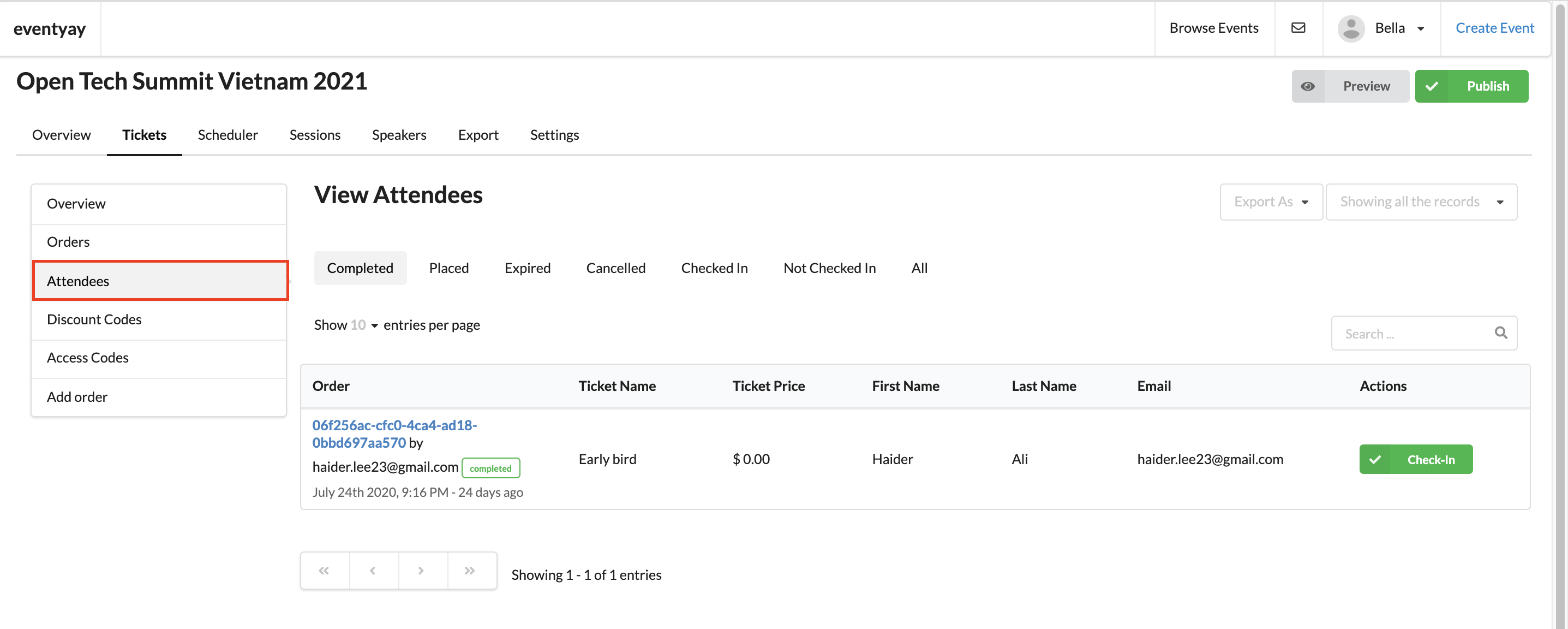
Task: Go to previous page arrow
Action: point(373,571)
